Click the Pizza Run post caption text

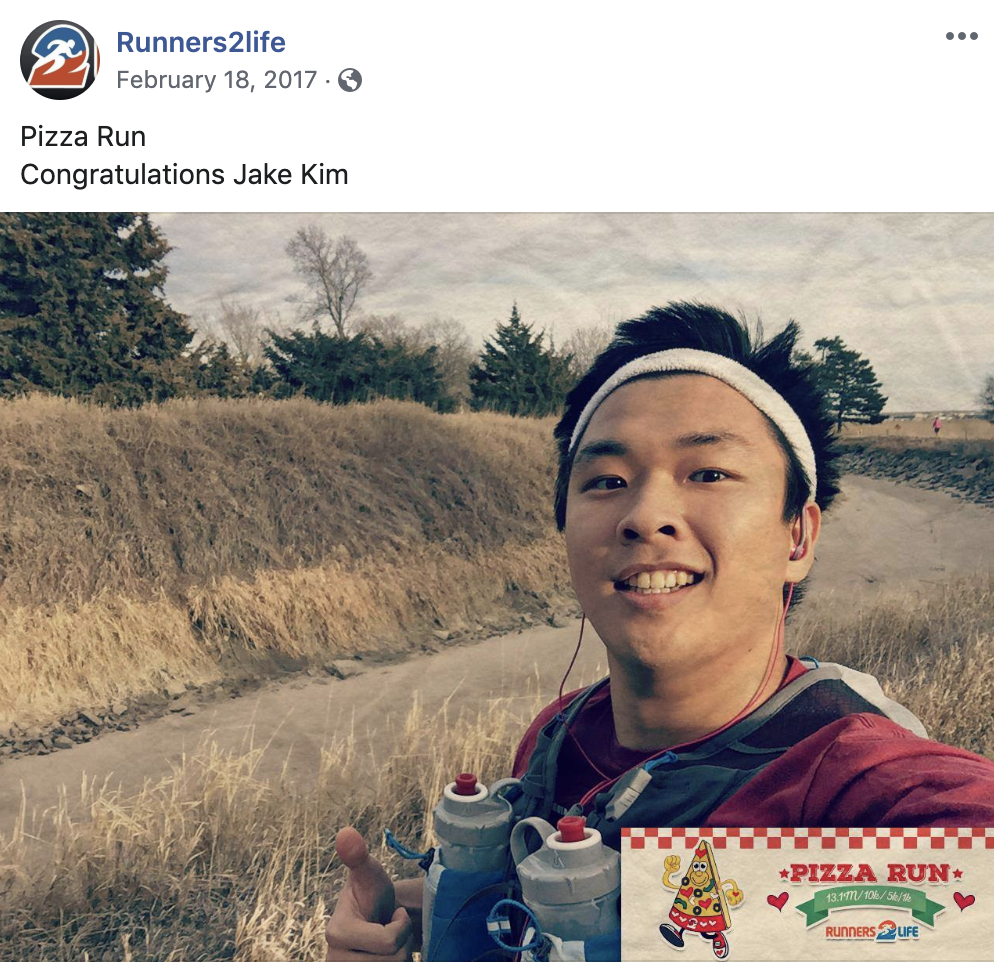point(83,136)
